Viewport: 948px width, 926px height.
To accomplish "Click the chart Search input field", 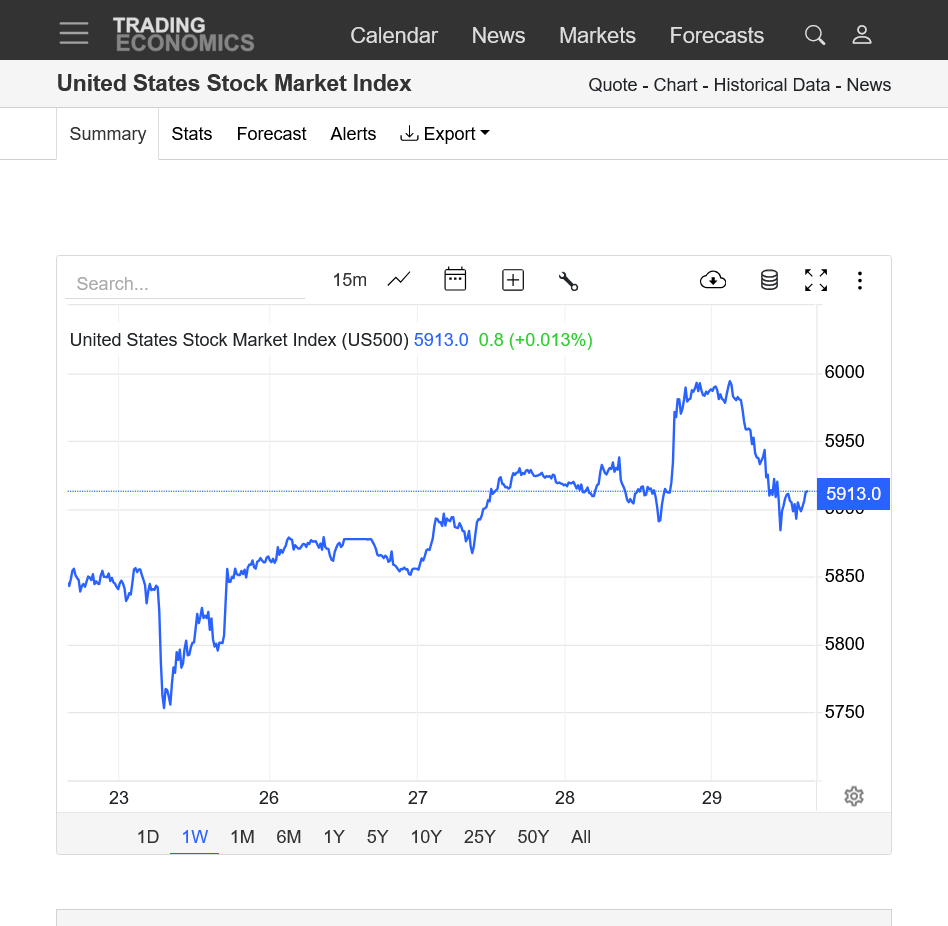I will point(185,284).
